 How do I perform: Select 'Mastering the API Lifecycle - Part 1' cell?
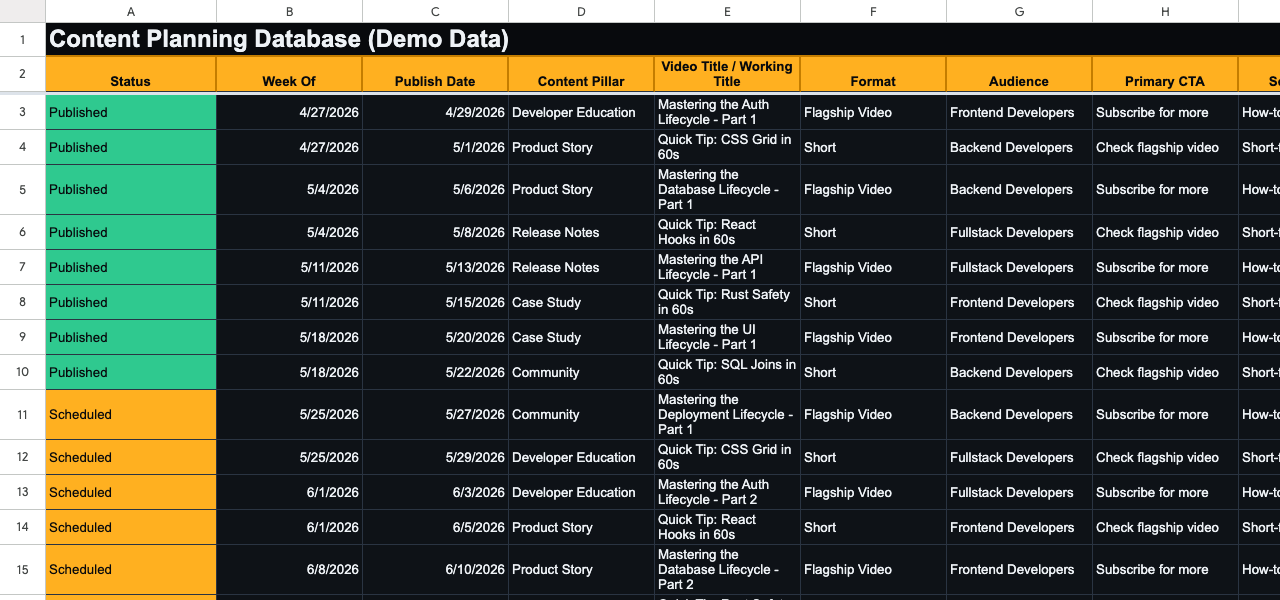point(727,267)
